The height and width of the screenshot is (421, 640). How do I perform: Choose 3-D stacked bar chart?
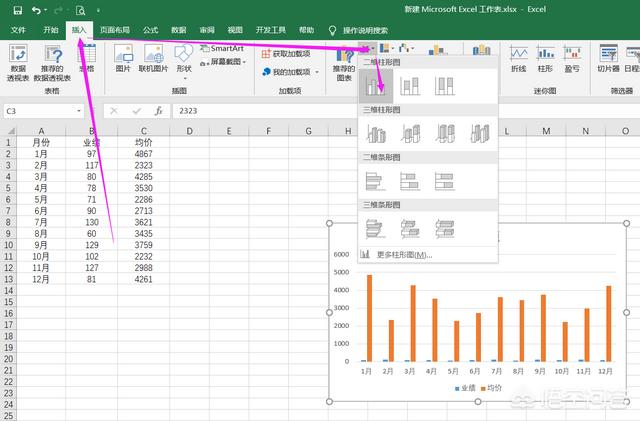click(x=410, y=229)
